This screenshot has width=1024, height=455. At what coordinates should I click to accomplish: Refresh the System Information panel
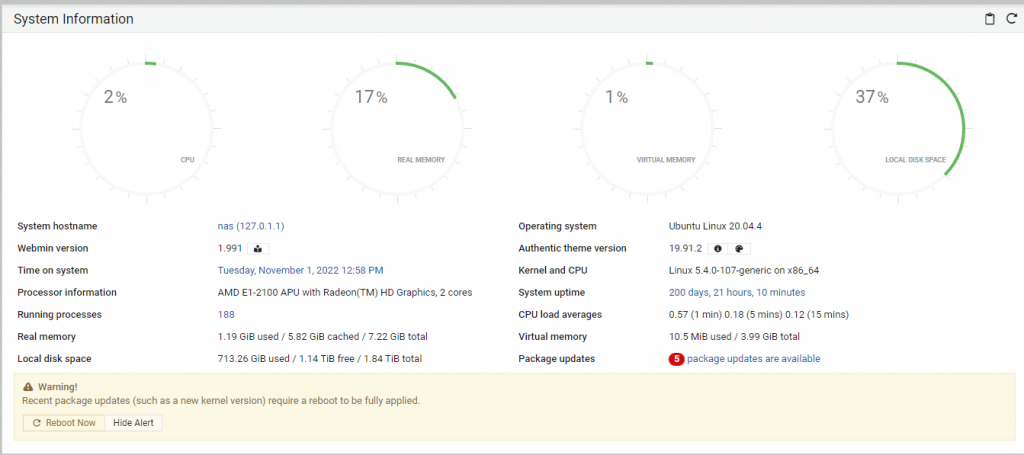tap(1010, 19)
